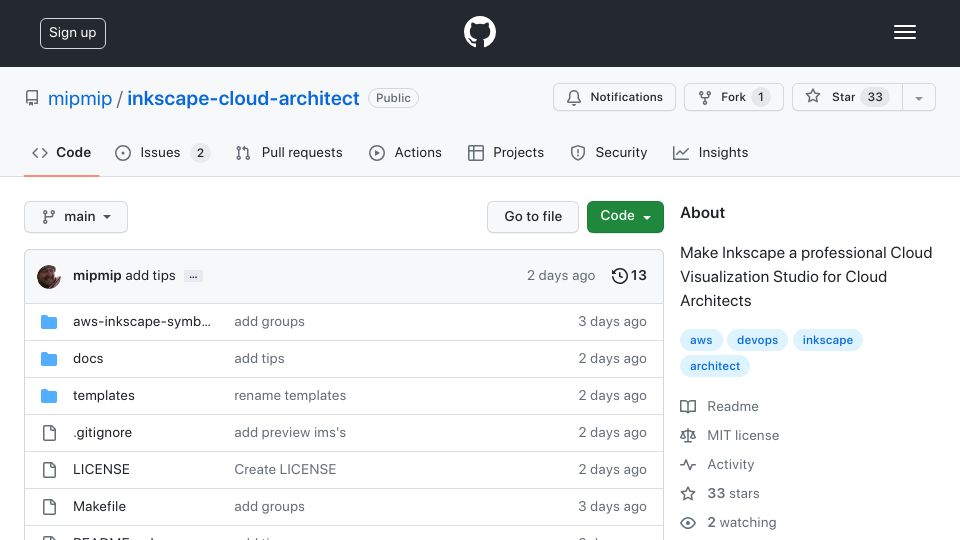Screen dimensions: 960x540
Task: Click the aws topic tag
Action: coord(701,340)
